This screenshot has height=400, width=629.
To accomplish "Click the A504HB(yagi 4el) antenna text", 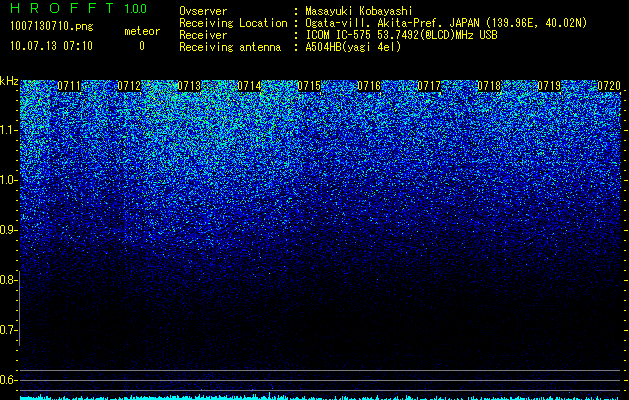I will 353,47.
